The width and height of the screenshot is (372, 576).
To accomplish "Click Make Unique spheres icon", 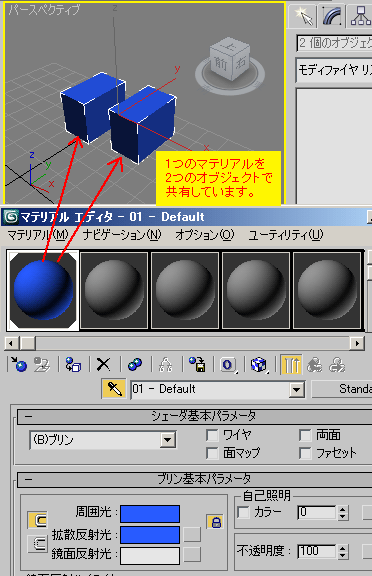I will coord(135,365).
